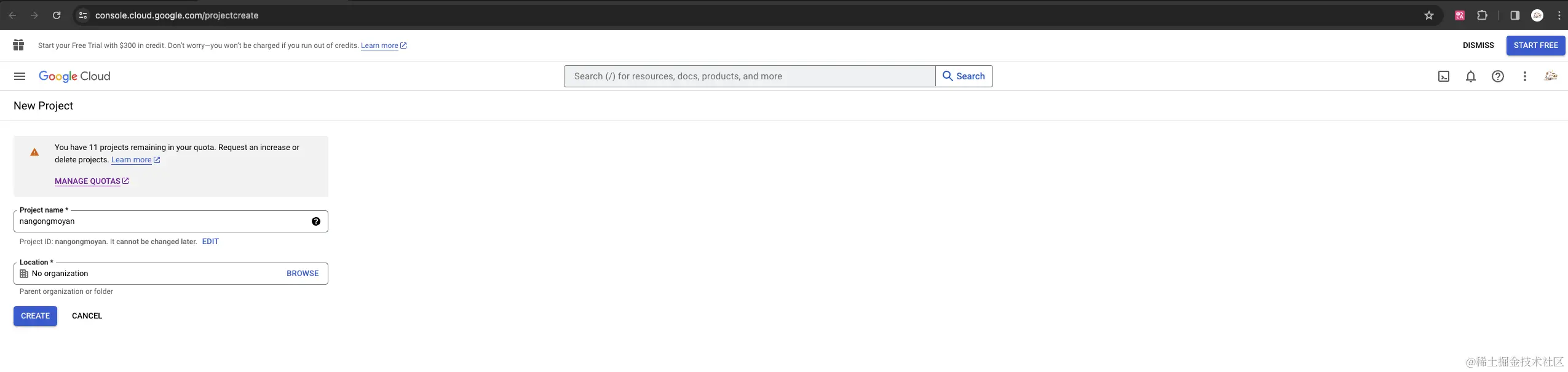Open the Chrome profile avatar

pyautogui.click(x=1537, y=15)
